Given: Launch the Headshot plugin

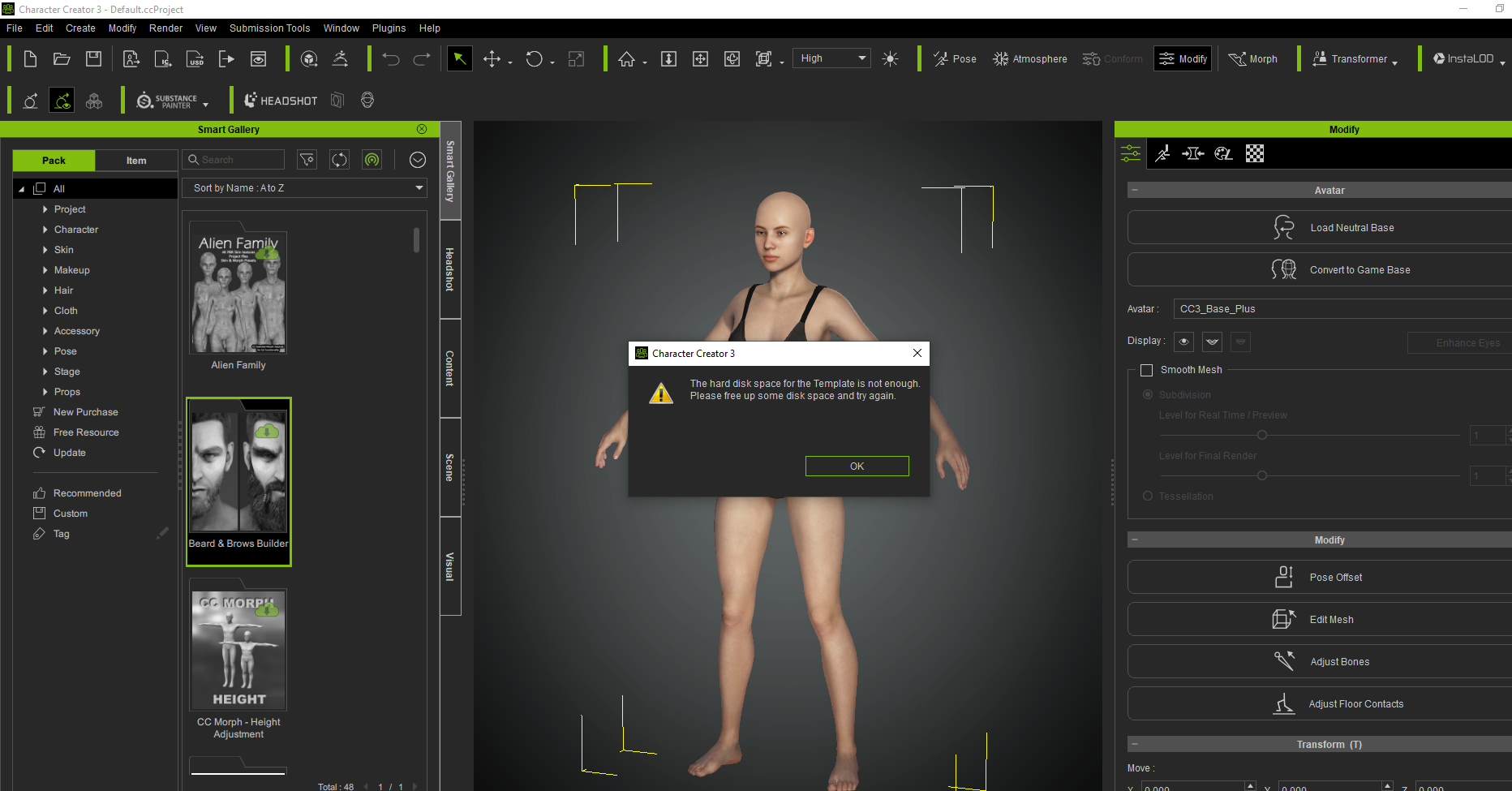Looking at the screenshot, I should [281, 101].
